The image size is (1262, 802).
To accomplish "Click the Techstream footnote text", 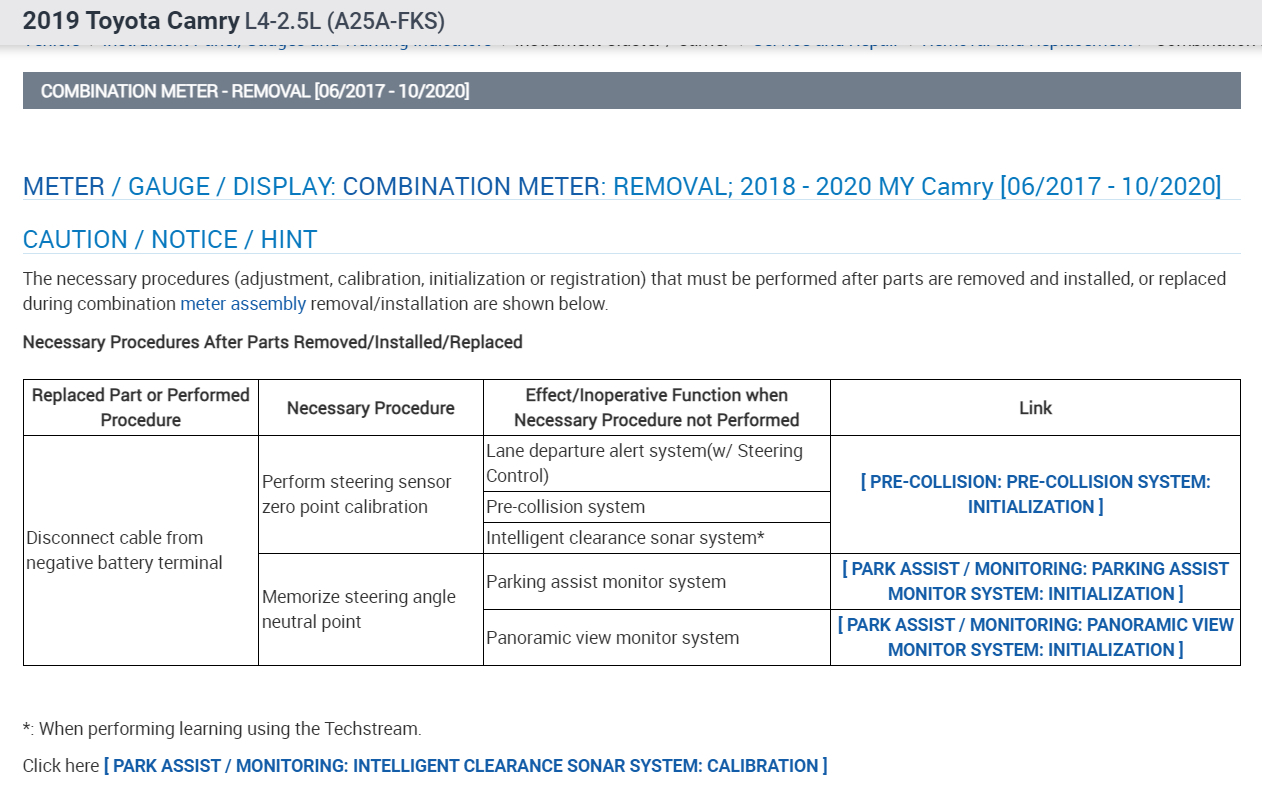I will [222, 729].
